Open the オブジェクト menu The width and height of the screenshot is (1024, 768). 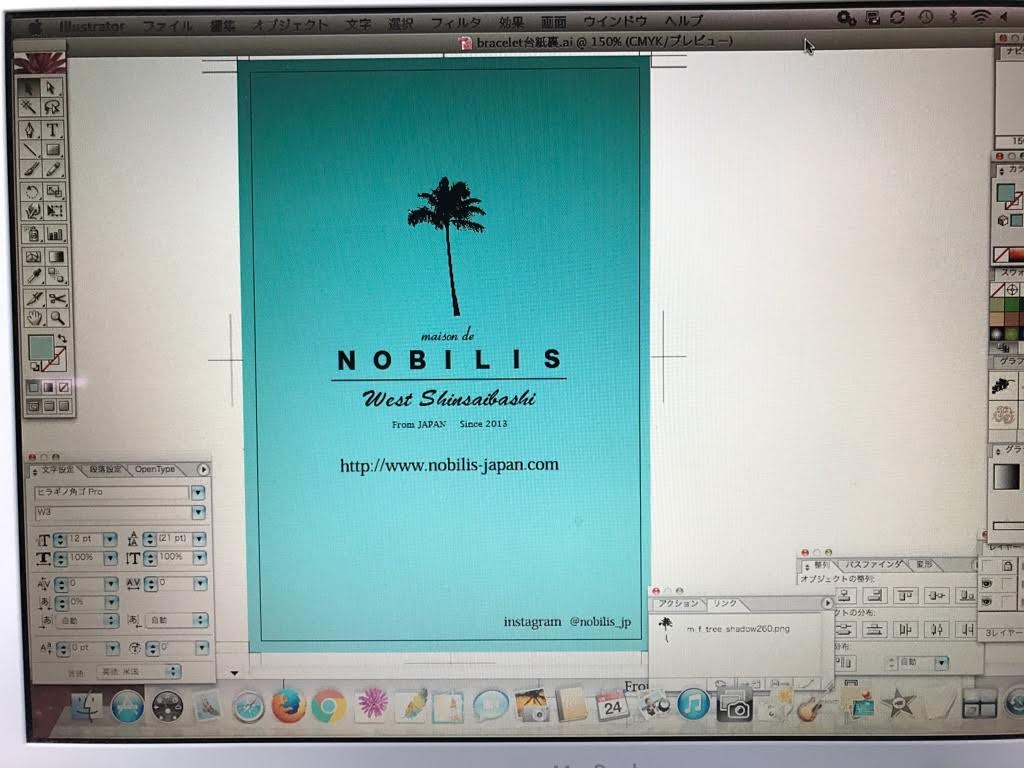click(x=290, y=25)
